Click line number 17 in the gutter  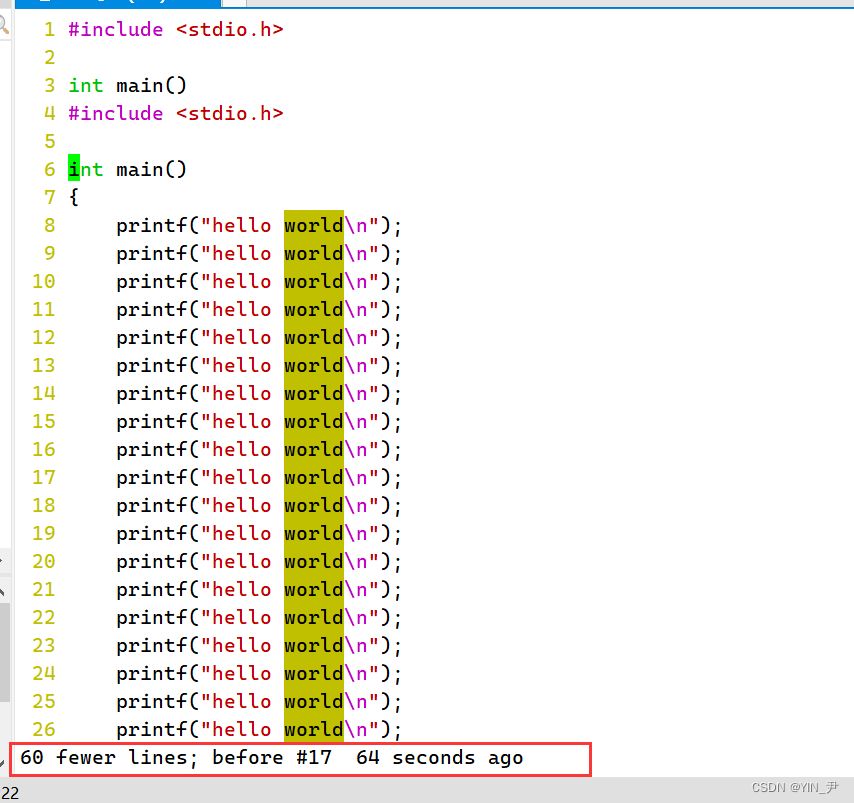(43, 478)
